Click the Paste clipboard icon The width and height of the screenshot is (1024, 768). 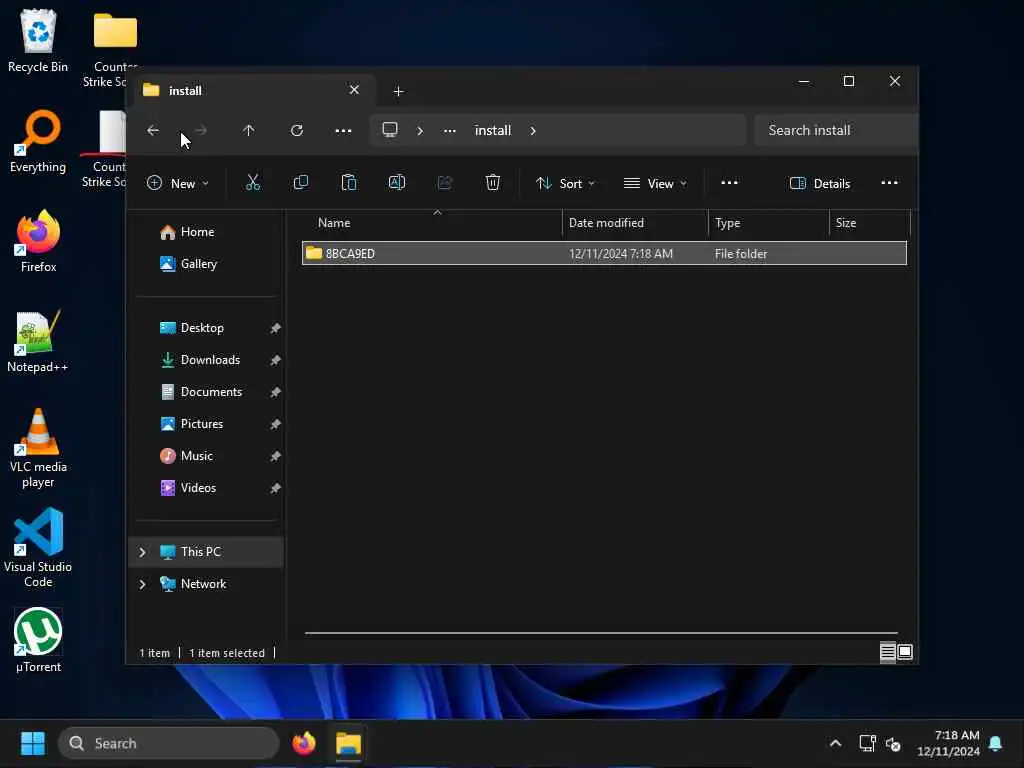click(349, 183)
